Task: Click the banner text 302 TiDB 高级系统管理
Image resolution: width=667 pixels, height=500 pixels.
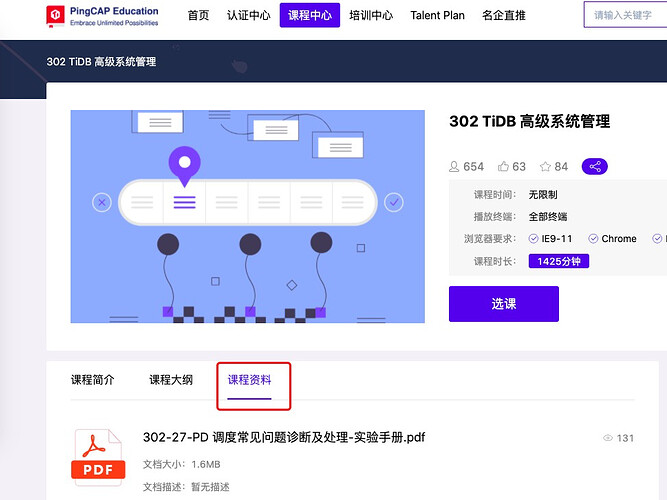Action: [x=101, y=62]
